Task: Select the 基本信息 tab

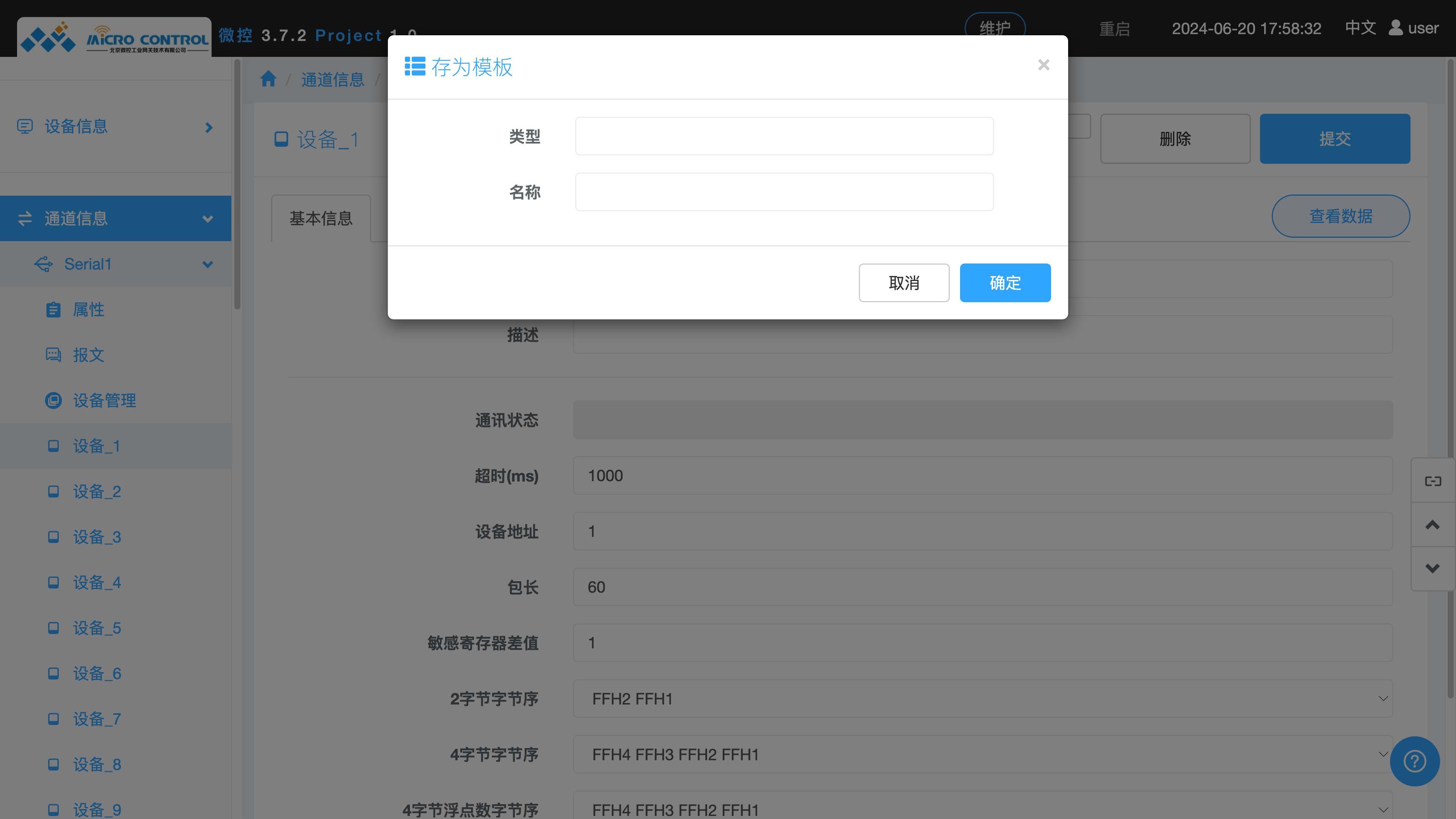Action: [320, 219]
